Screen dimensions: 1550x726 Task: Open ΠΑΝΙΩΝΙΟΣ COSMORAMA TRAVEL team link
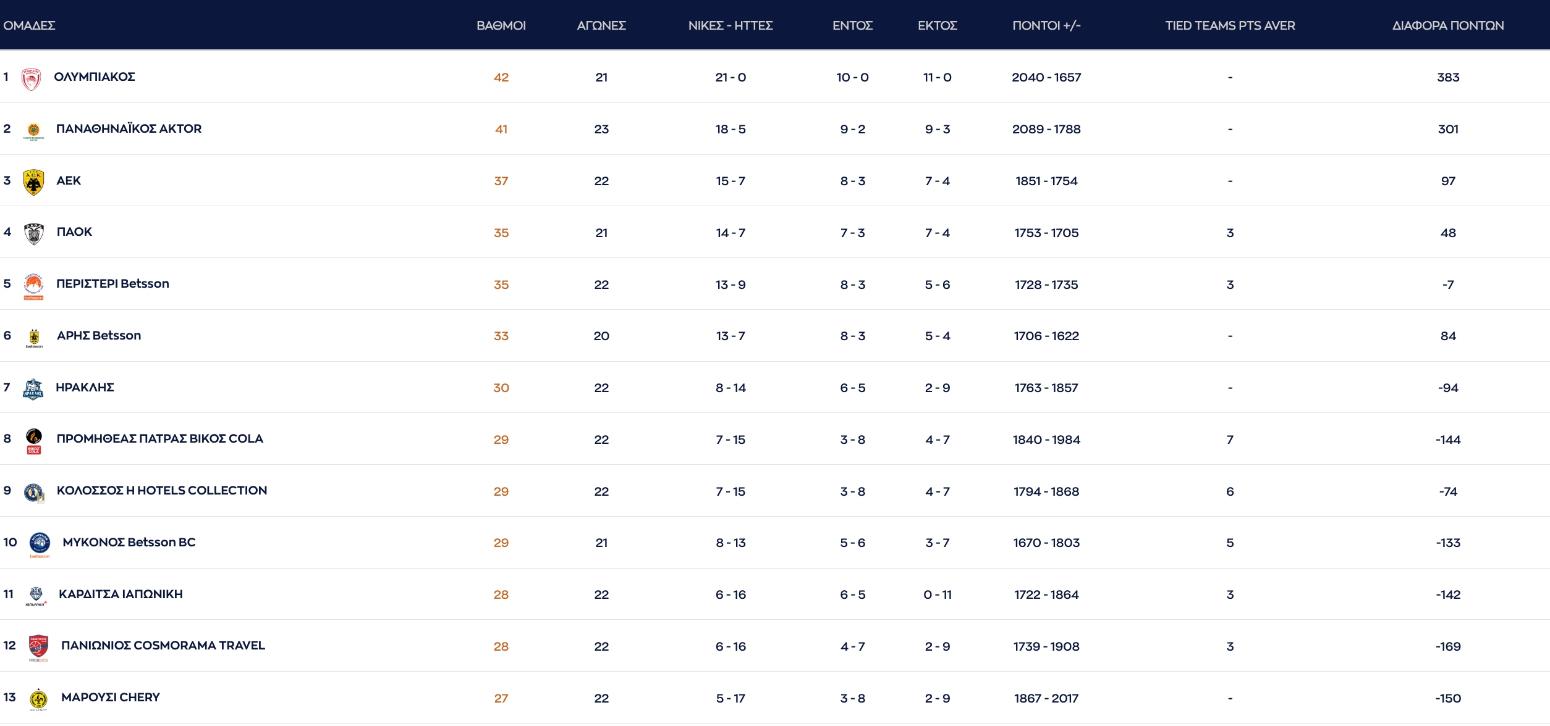[x=163, y=646]
